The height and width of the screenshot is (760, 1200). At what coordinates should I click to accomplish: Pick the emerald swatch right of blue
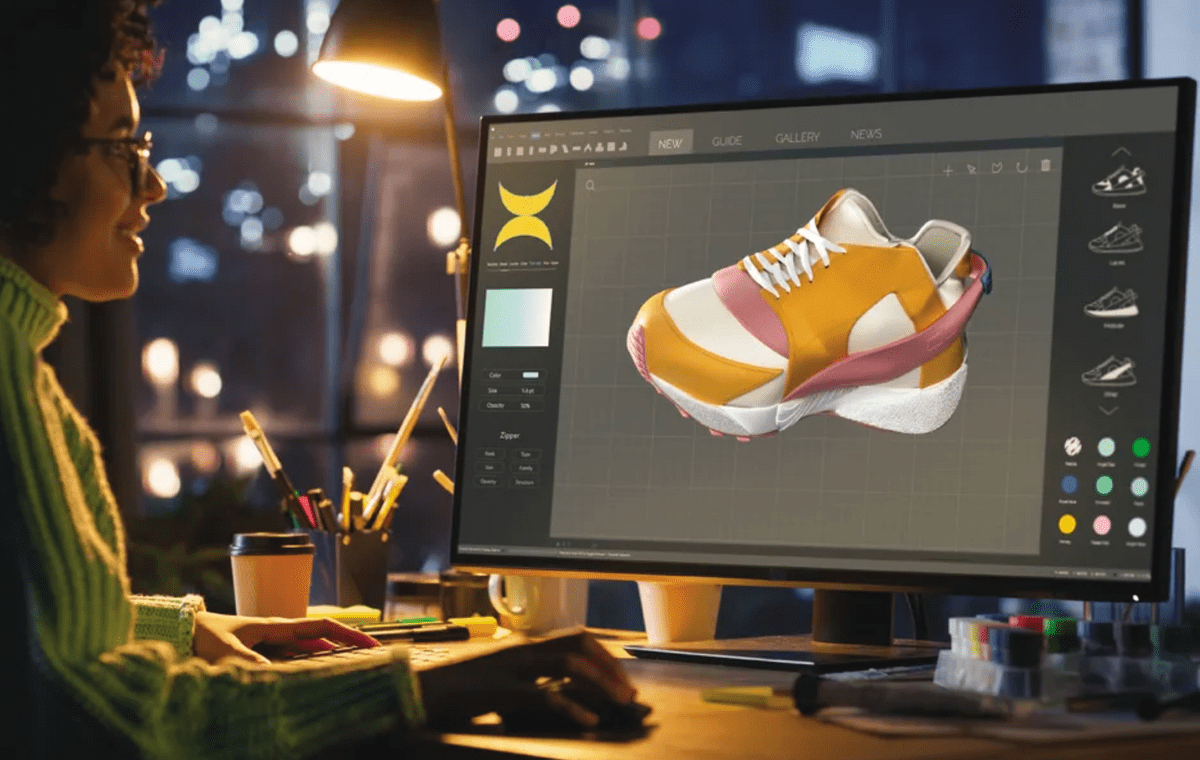click(x=1104, y=485)
